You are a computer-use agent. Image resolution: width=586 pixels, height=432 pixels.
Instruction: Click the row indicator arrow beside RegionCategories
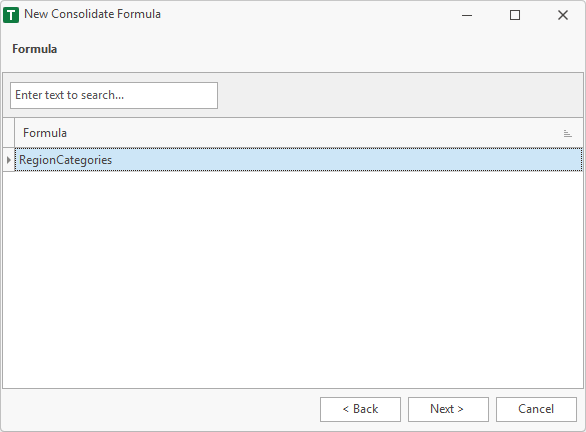pyautogui.click(x=9, y=160)
